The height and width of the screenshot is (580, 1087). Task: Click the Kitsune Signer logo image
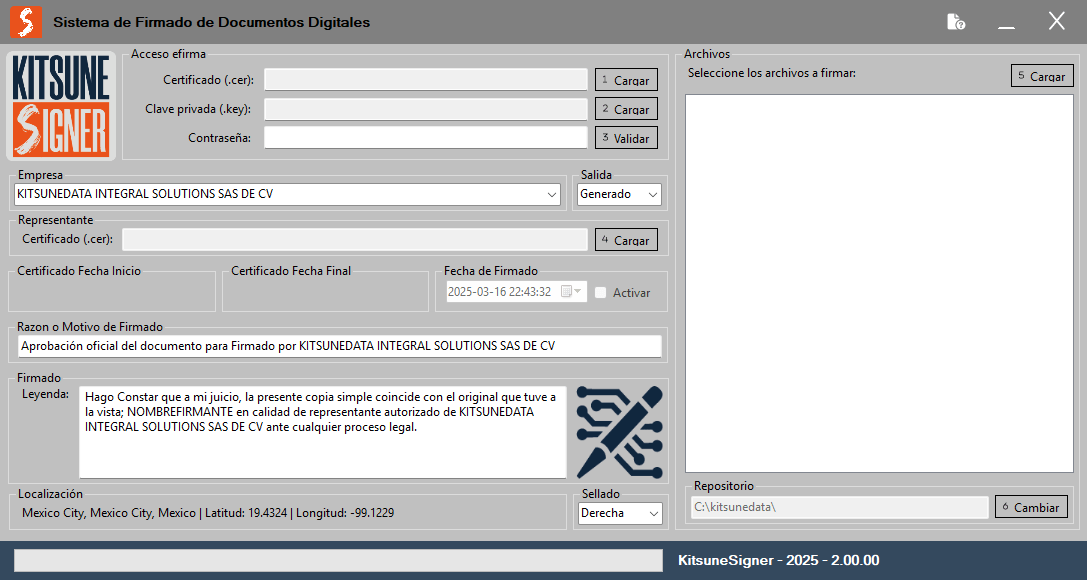click(61, 106)
